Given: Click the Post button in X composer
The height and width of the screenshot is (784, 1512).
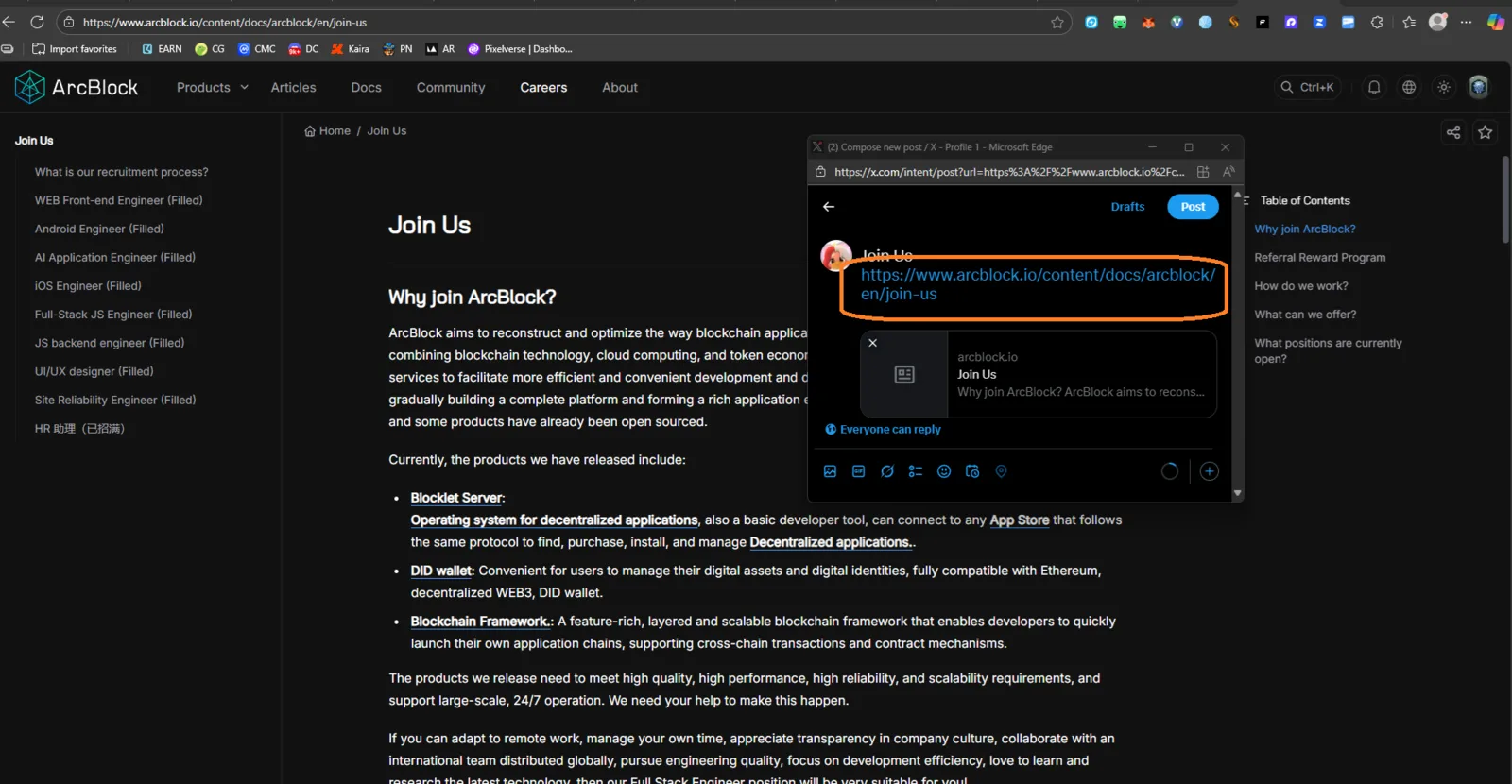Looking at the screenshot, I should pos(1193,207).
